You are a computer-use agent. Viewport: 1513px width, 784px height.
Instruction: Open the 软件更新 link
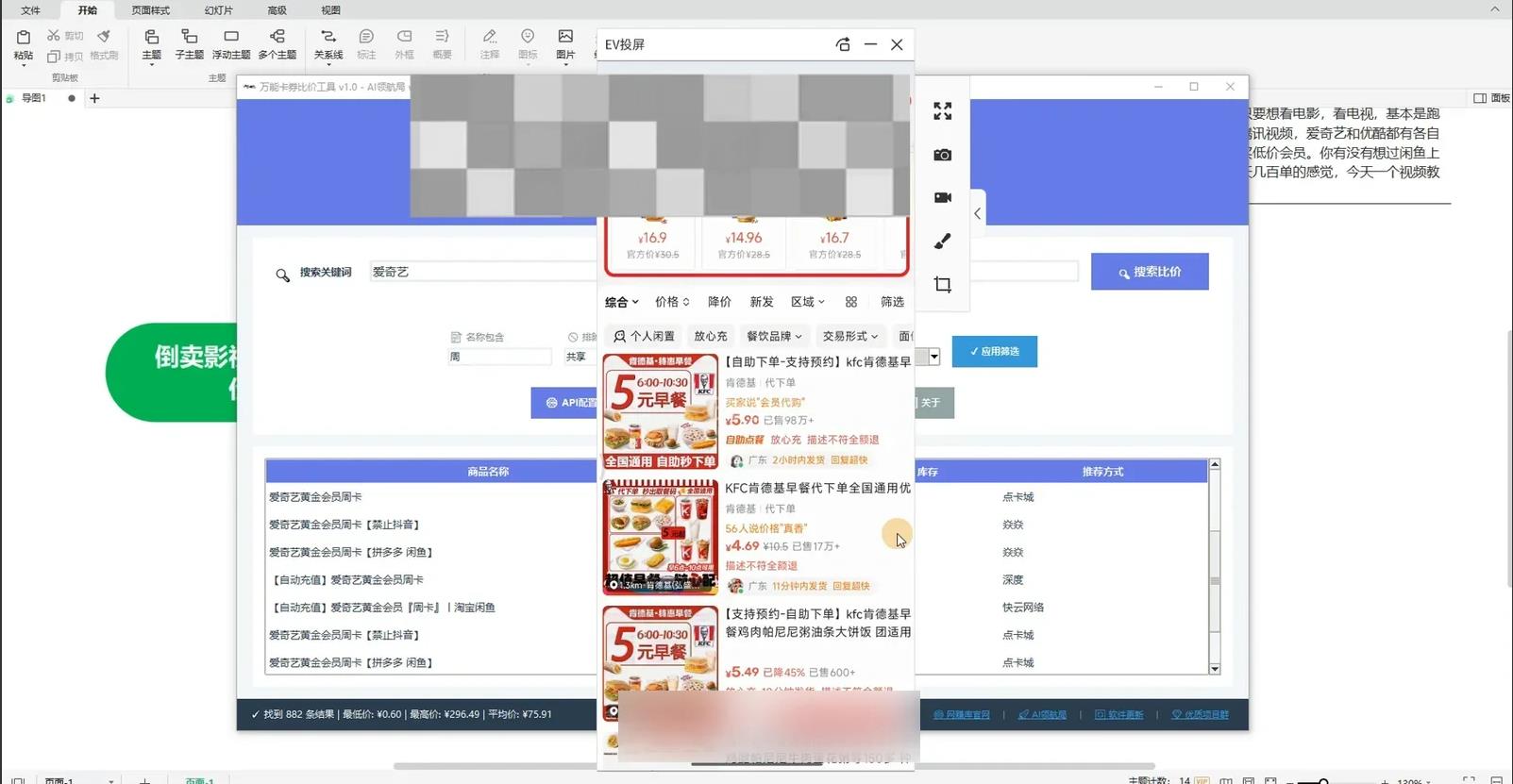(1118, 715)
